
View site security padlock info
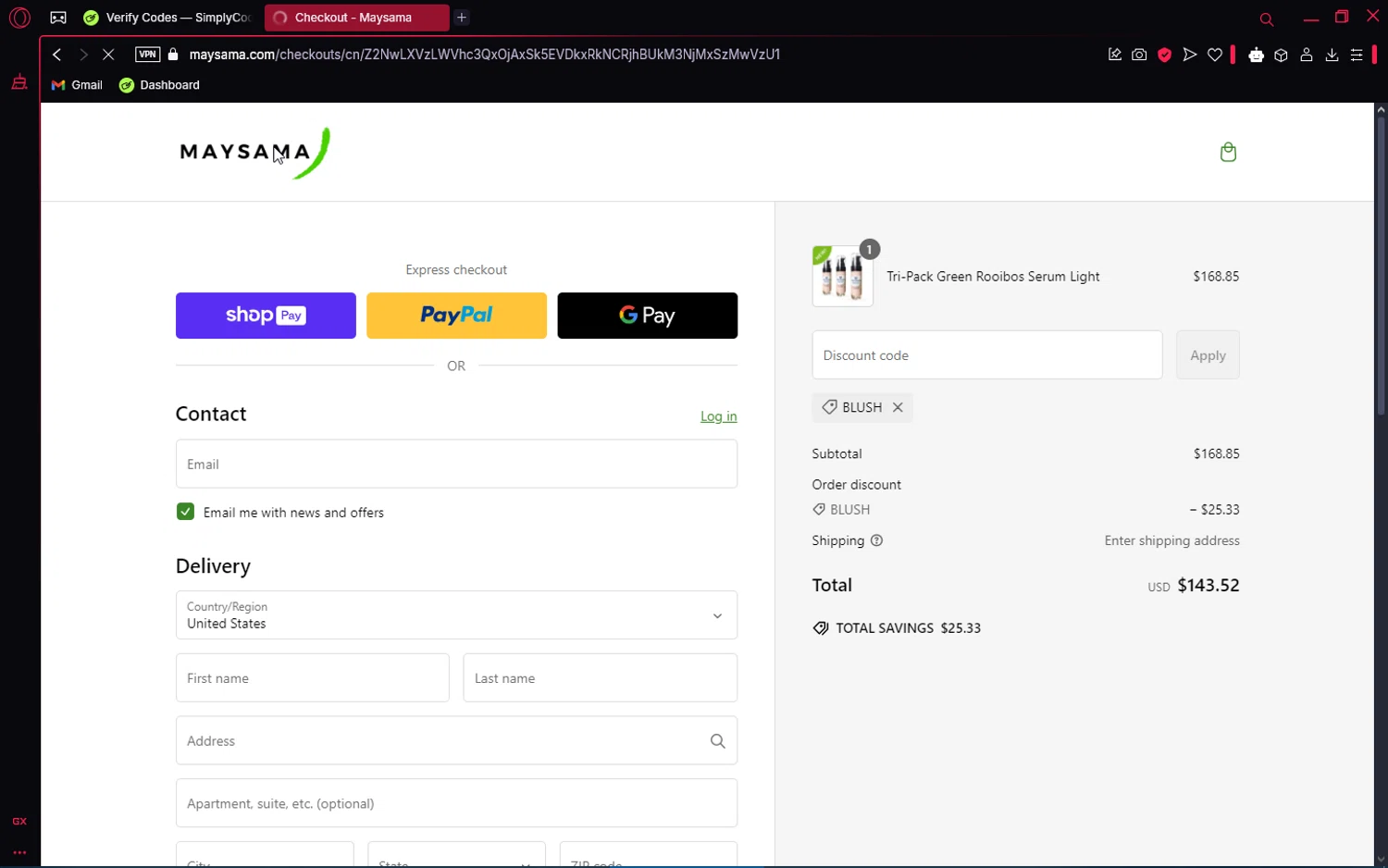[x=173, y=55]
